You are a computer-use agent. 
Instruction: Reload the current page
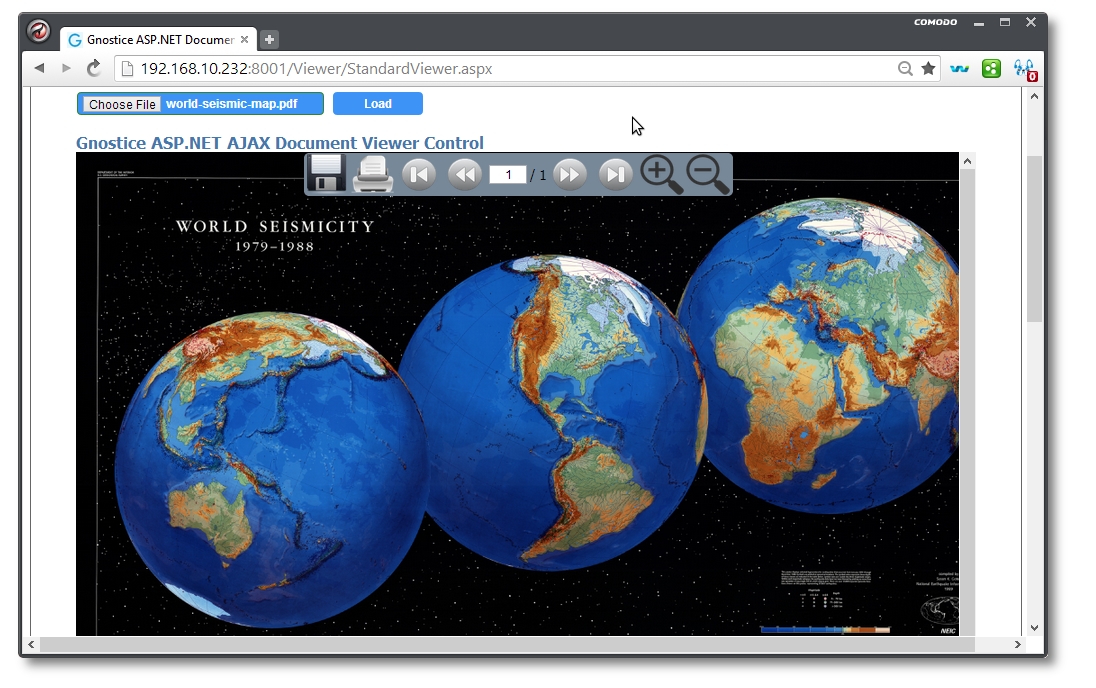point(94,68)
